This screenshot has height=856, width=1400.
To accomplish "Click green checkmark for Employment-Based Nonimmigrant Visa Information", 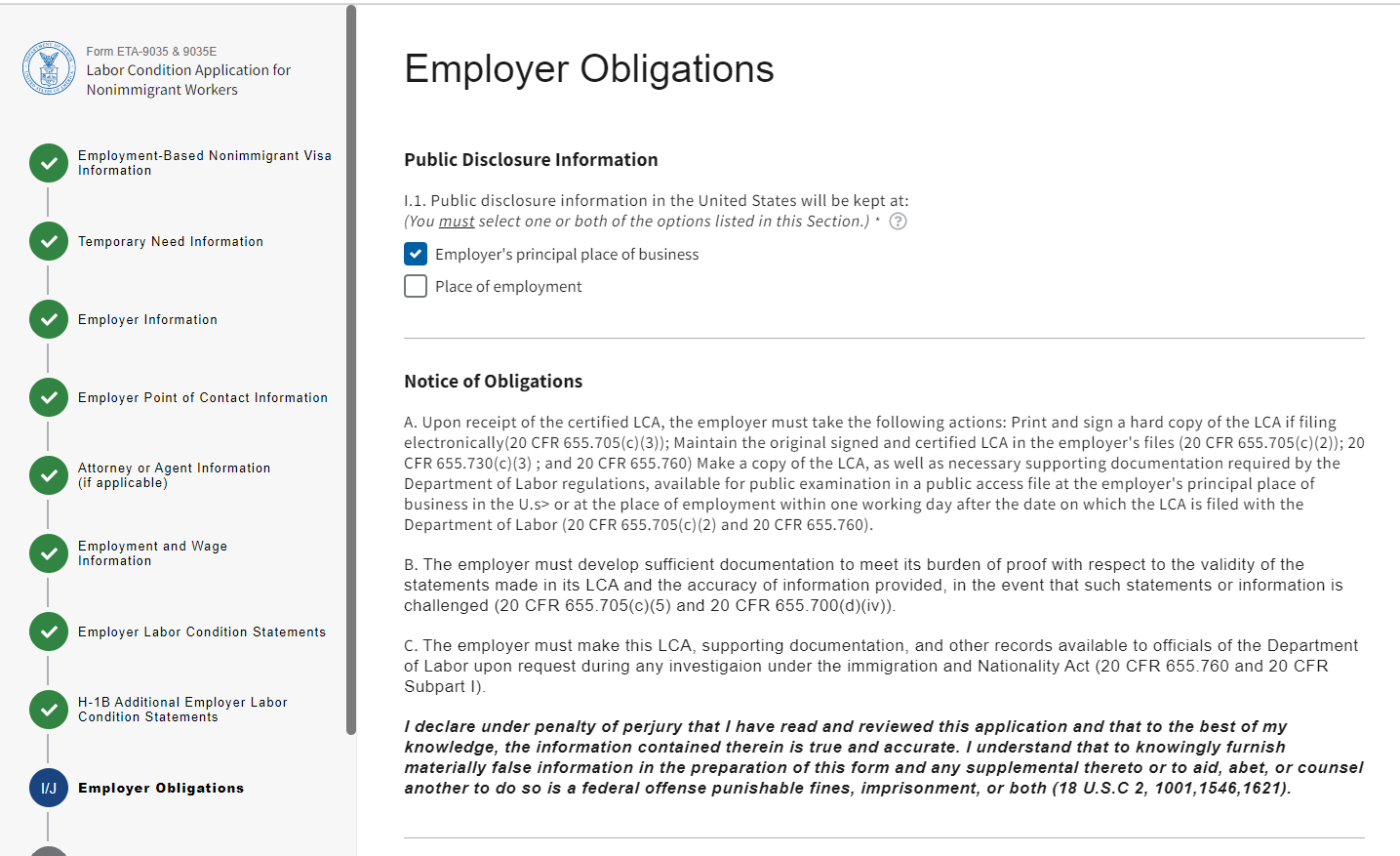I will [49, 163].
